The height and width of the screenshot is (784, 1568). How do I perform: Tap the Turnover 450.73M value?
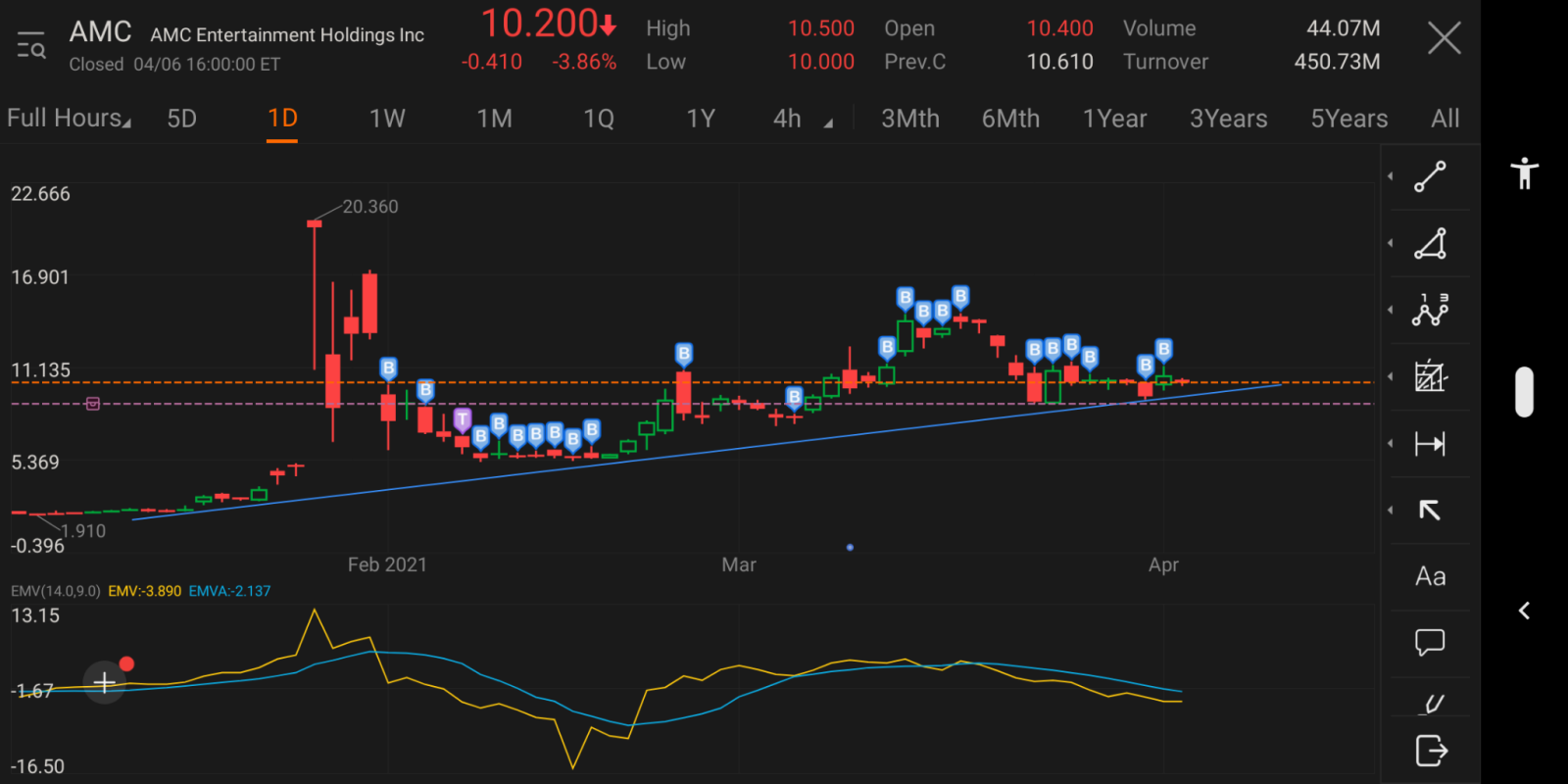click(1337, 62)
